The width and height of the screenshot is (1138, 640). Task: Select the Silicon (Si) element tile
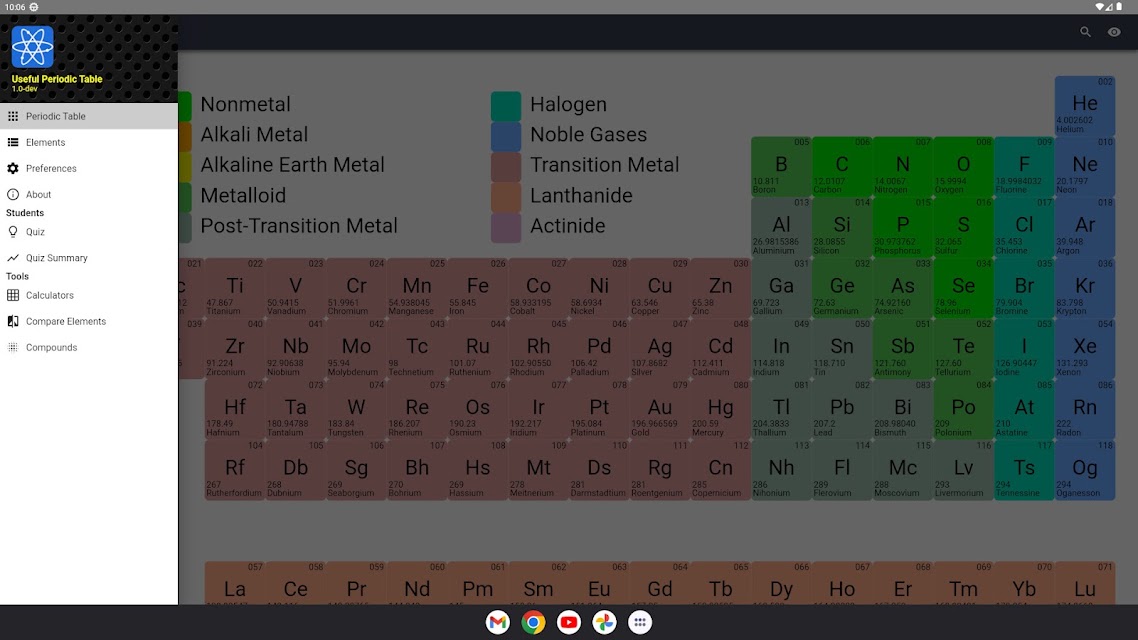tap(842, 227)
